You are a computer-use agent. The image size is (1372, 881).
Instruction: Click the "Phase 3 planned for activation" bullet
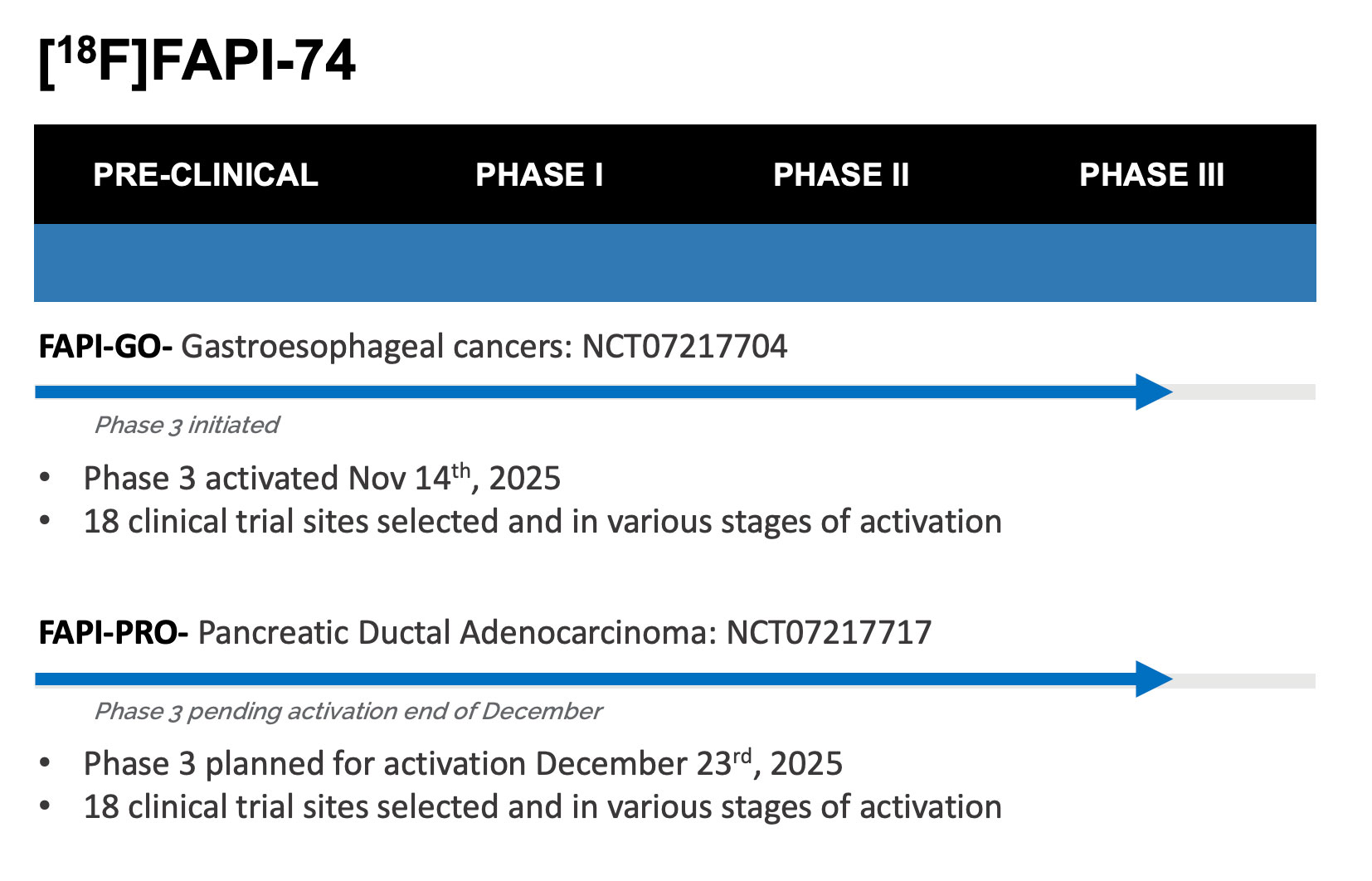pos(463,764)
